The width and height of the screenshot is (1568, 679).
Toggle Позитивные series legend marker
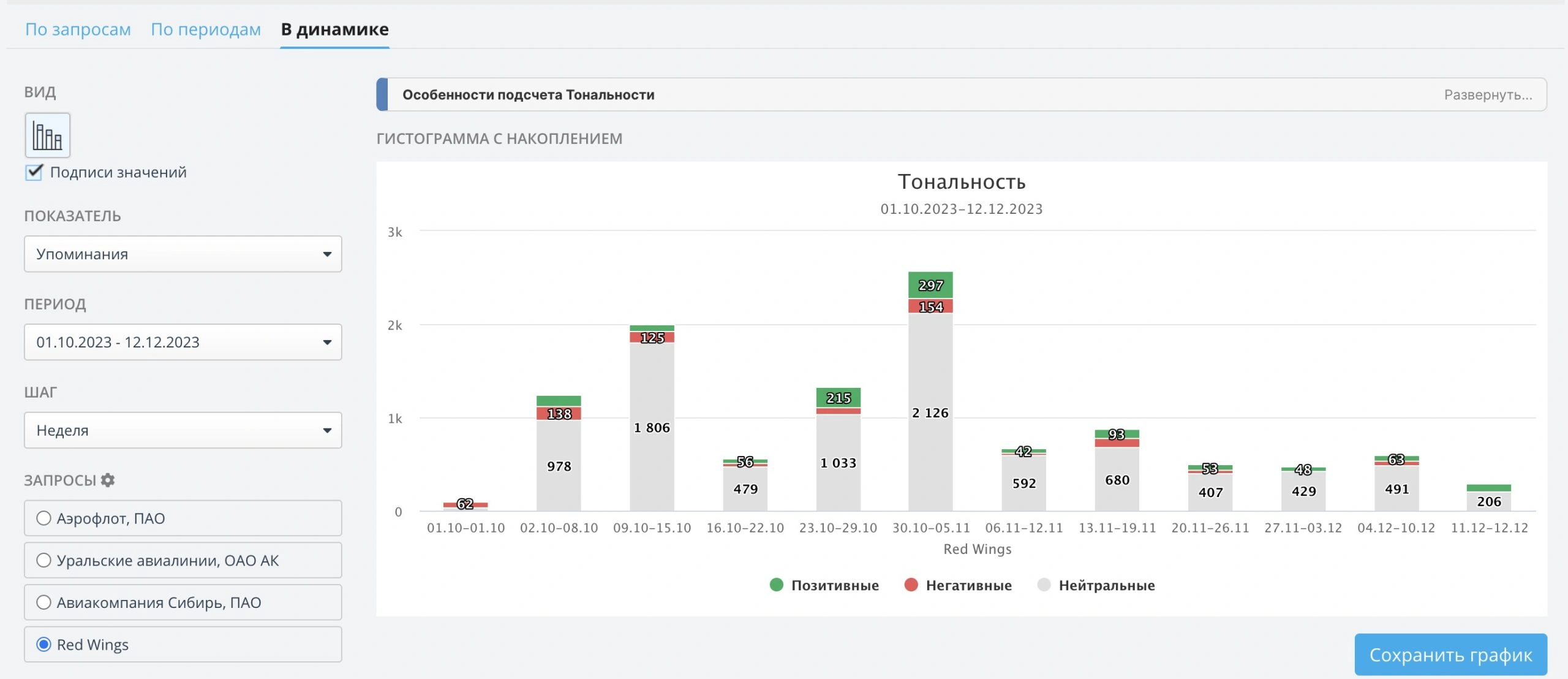click(776, 585)
